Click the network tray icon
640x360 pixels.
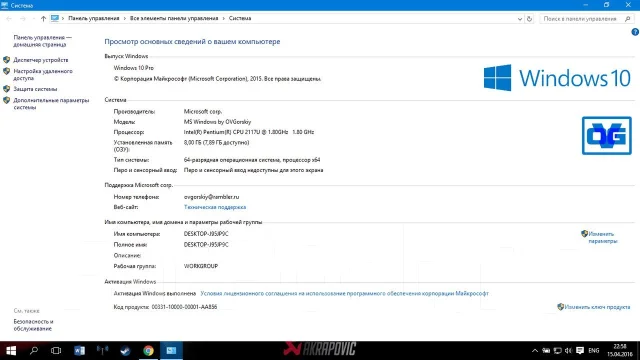point(558,351)
